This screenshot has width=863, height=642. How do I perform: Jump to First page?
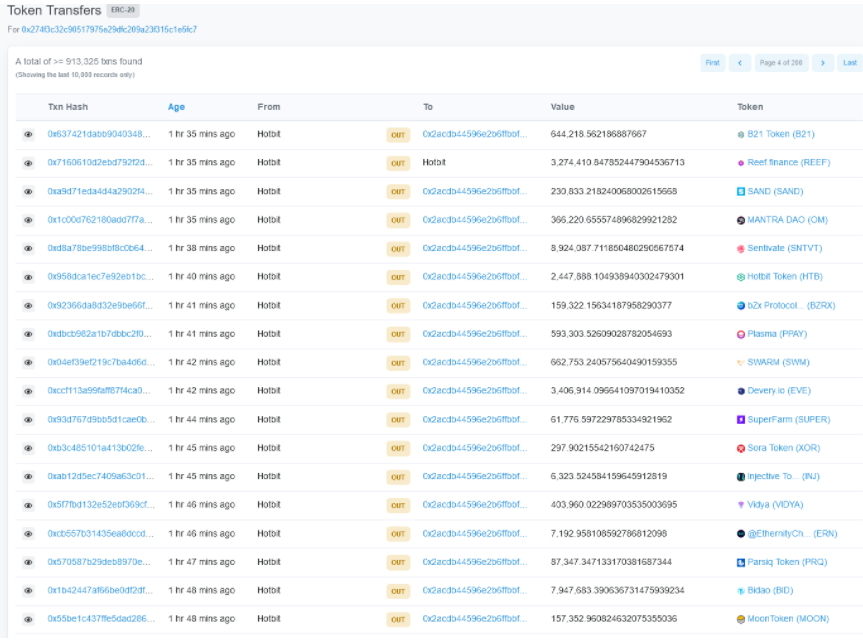click(713, 63)
